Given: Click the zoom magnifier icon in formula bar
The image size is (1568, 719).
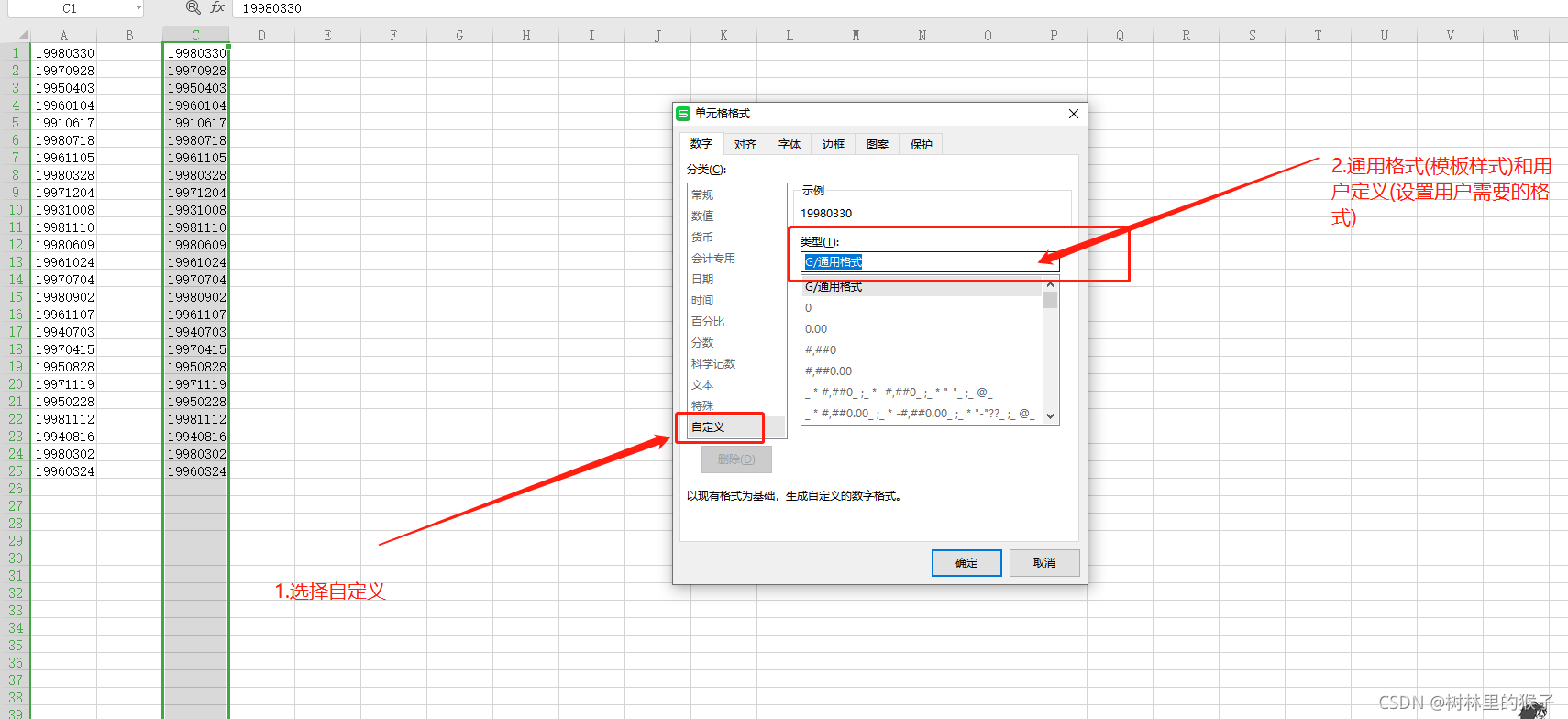Looking at the screenshot, I should [193, 7].
